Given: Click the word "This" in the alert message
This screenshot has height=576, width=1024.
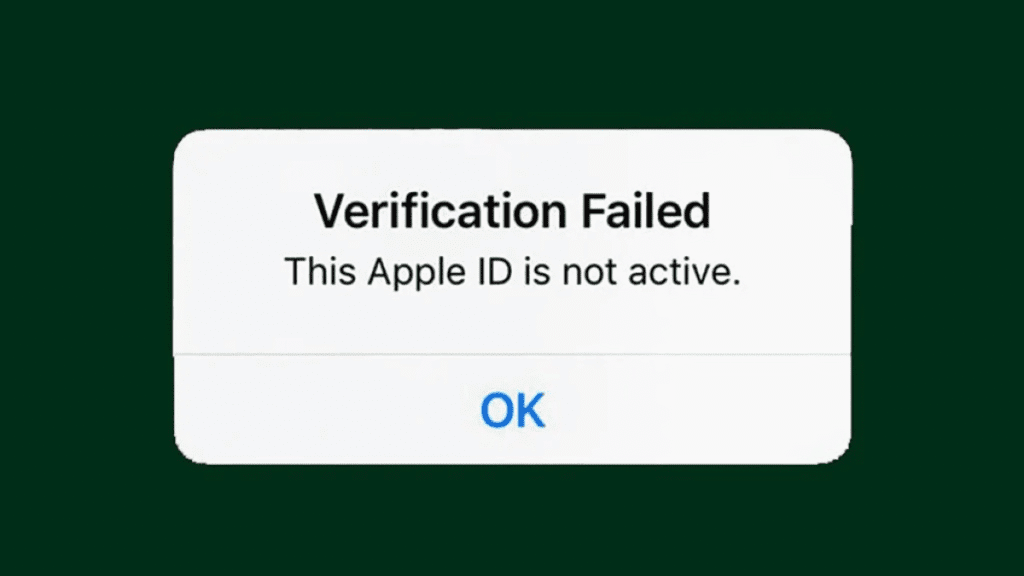Looking at the screenshot, I should [x=320, y=272].
